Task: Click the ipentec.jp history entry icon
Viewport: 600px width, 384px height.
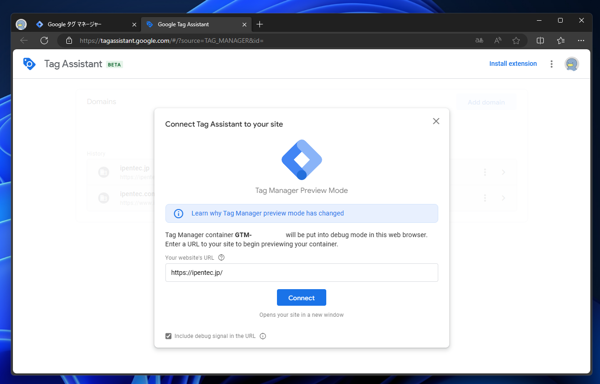Action: pos(104,172)
